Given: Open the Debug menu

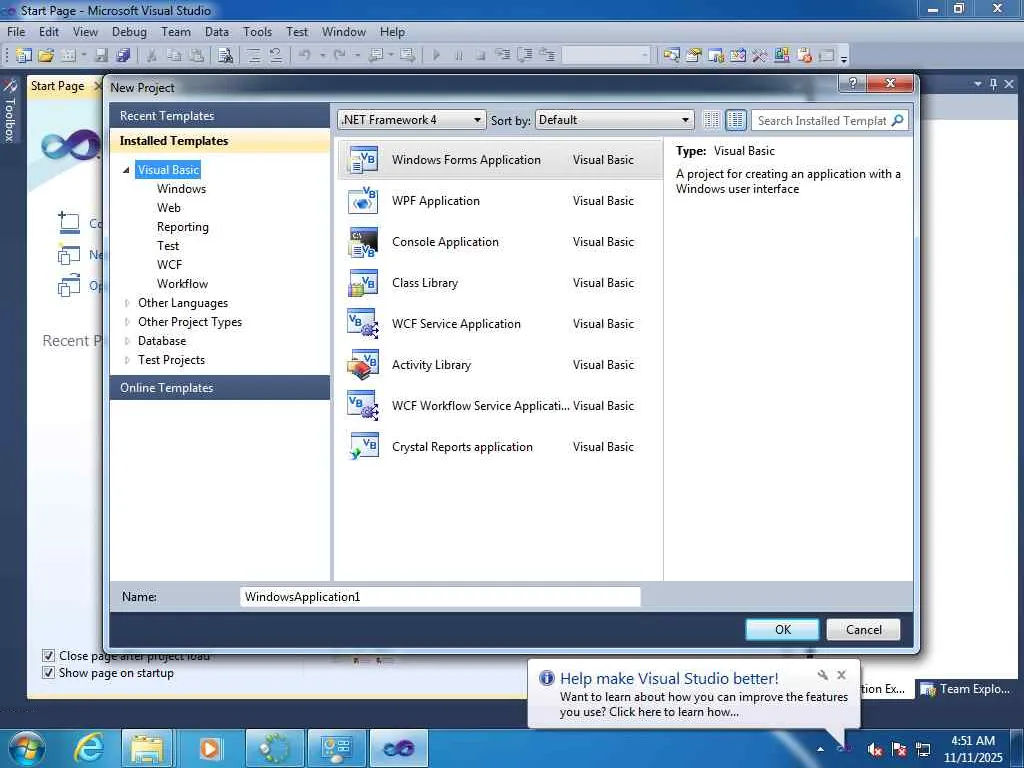Looking at the screenshot, I should click(x=129, y=31).
